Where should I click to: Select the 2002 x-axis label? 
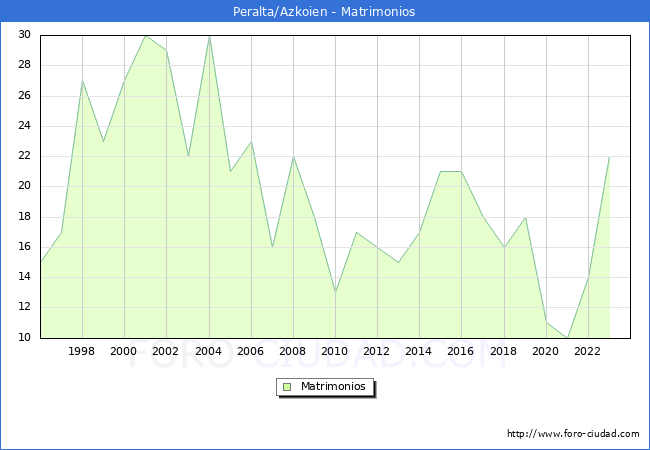(165, 351)
